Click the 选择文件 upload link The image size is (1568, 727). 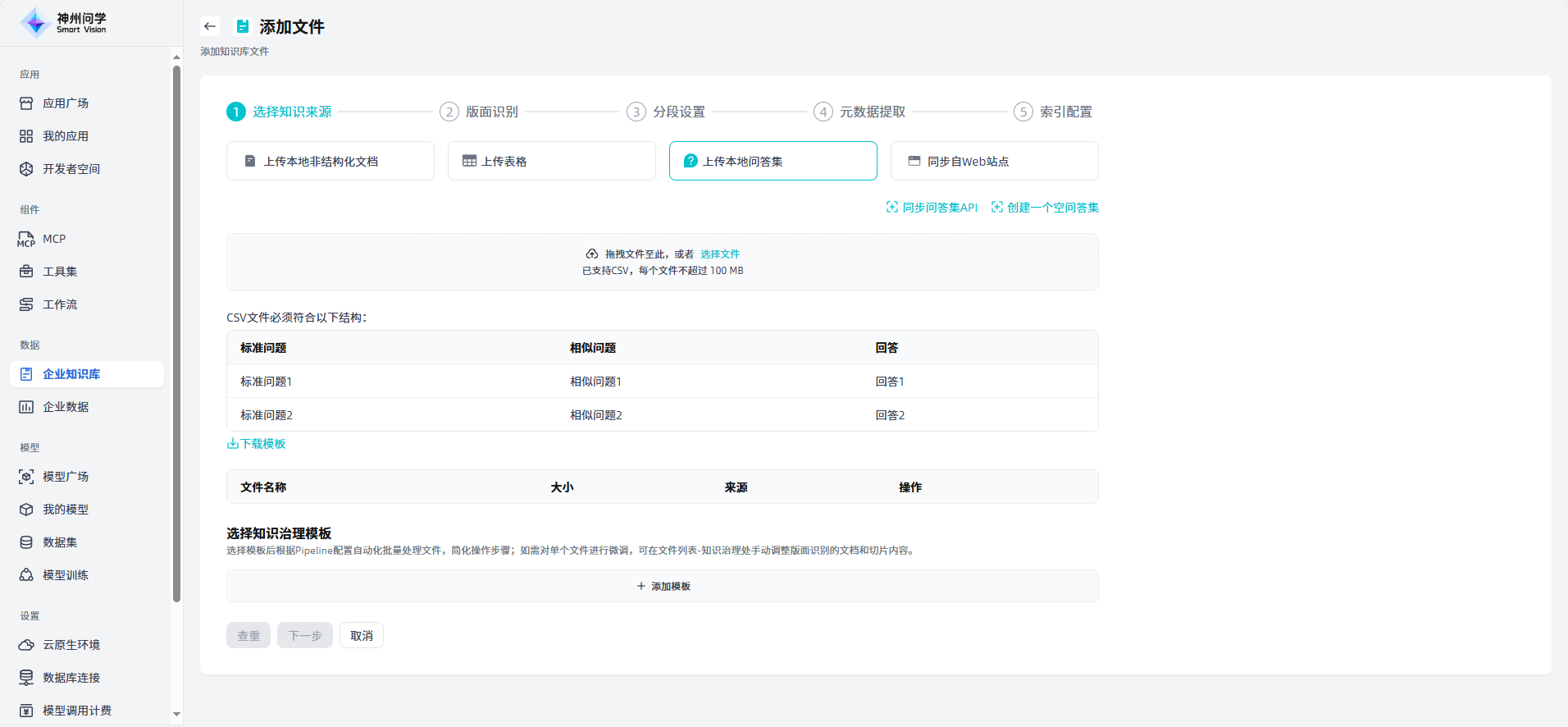tap(719, 254)
